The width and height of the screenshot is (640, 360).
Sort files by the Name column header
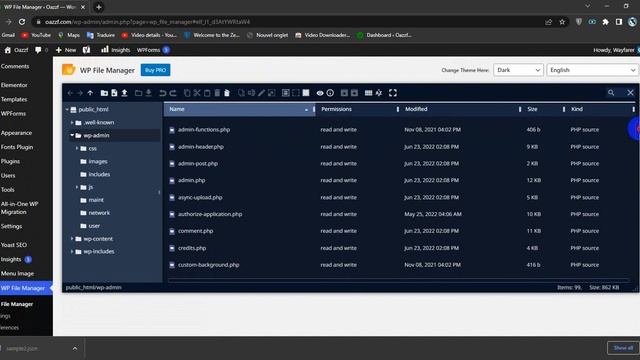[x=239, y=109]
